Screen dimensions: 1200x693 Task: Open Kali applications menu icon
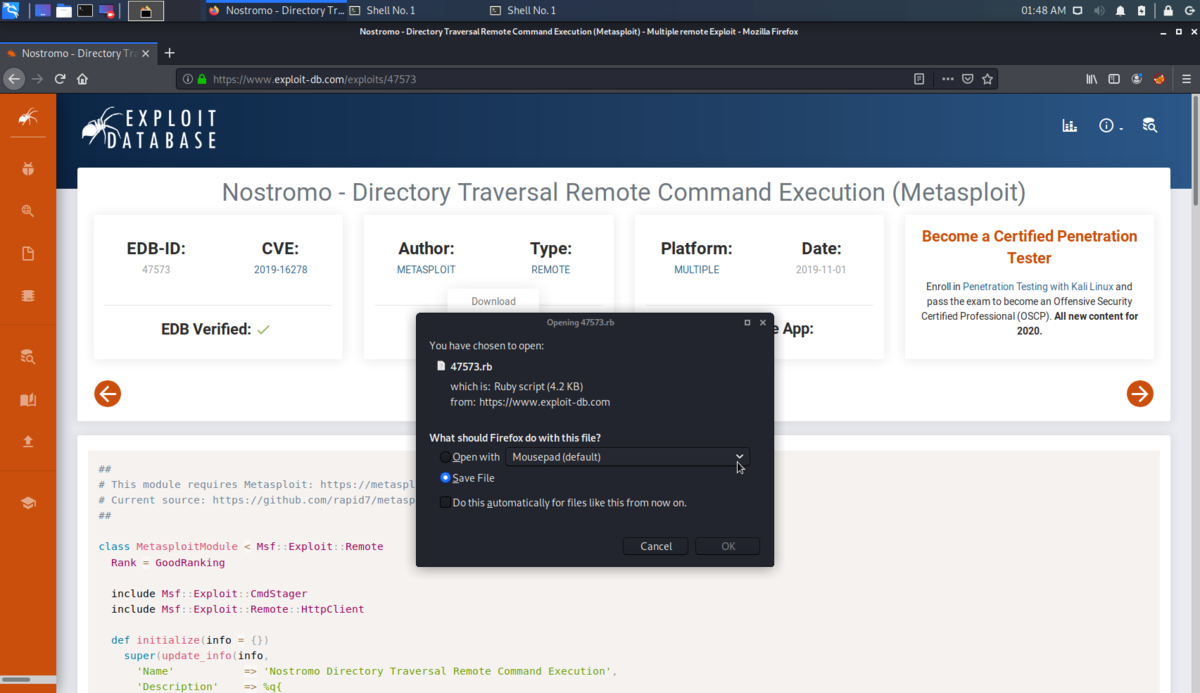(12, 11)
